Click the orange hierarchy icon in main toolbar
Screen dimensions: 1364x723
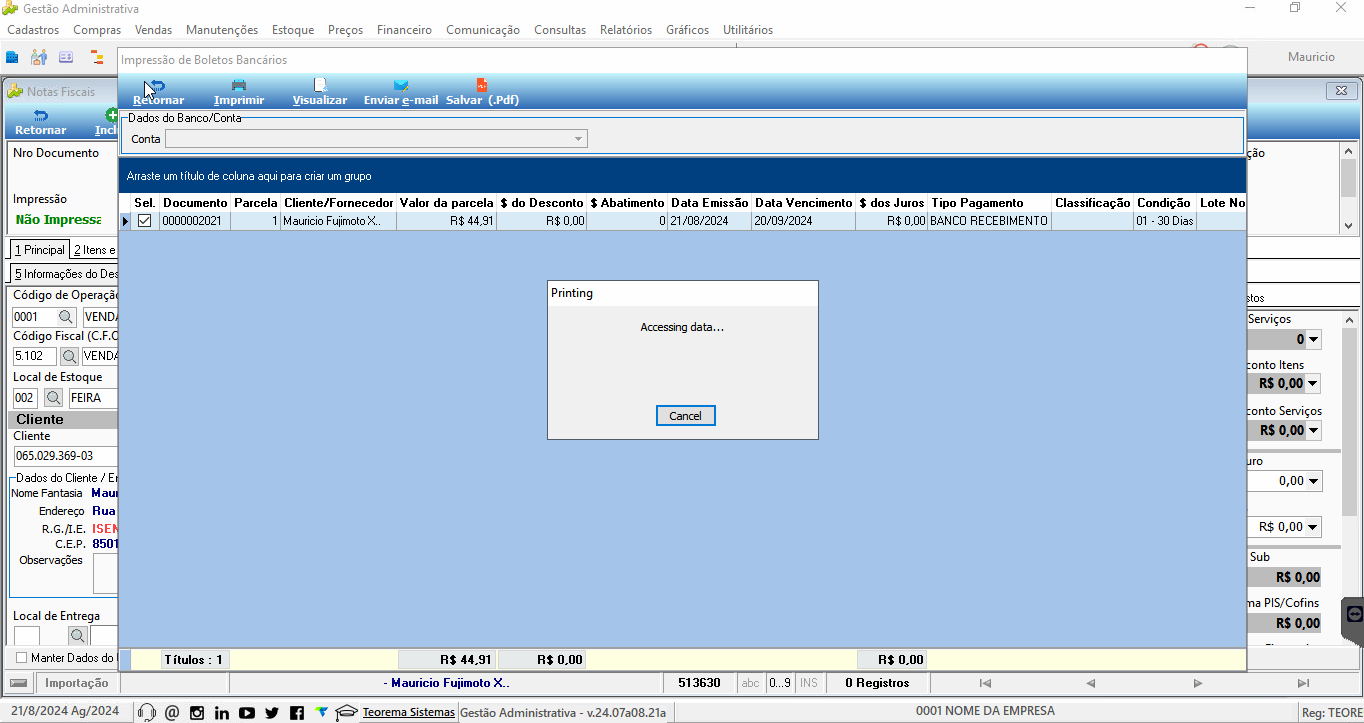click(97, 57)
